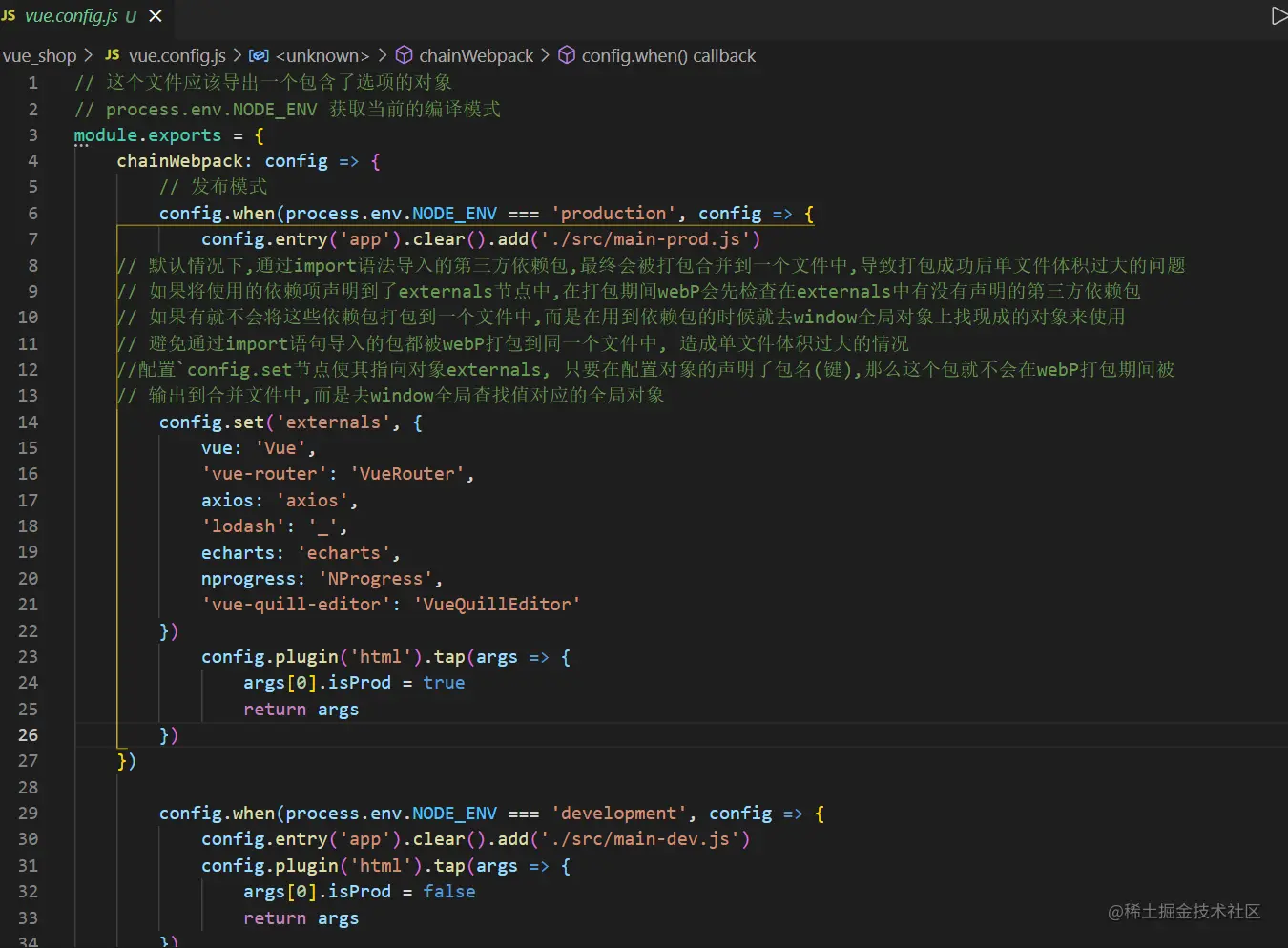Click the U modified indicator on the tab

(132, 16)
